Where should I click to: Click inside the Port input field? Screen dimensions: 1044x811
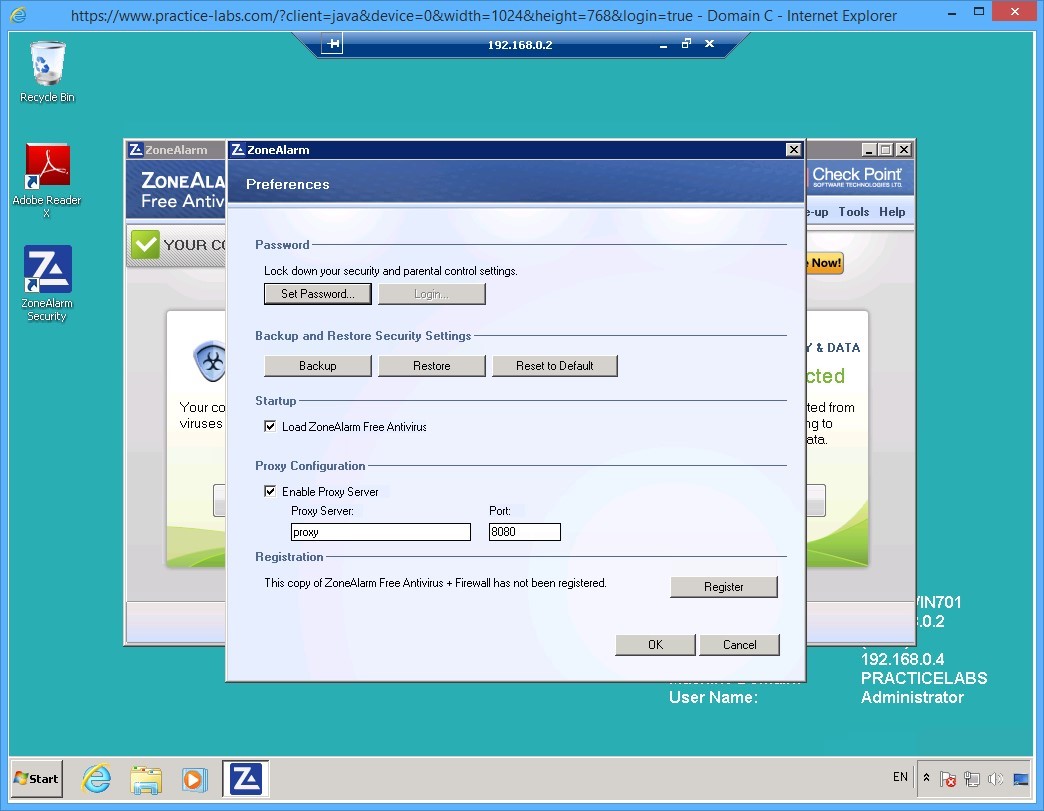coord(524,531)
